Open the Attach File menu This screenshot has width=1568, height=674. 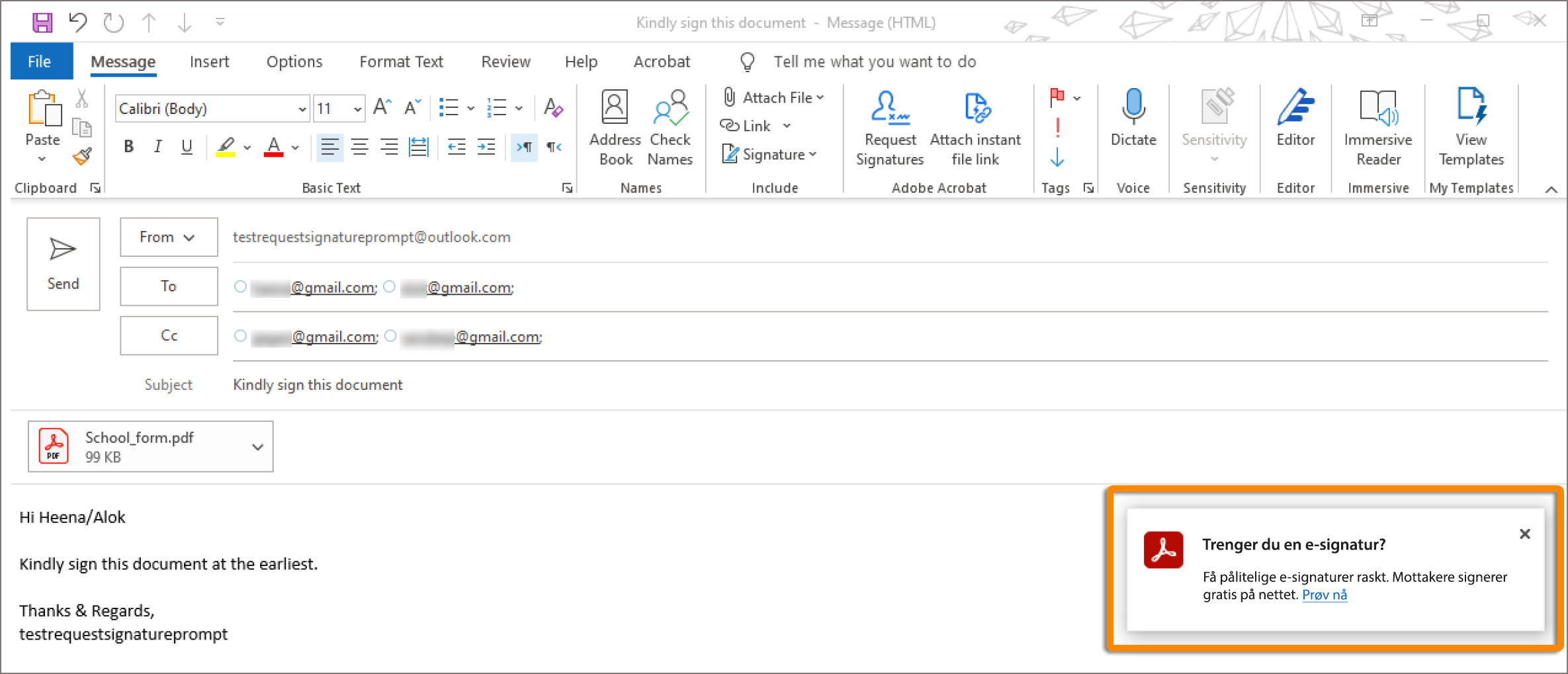773,97
